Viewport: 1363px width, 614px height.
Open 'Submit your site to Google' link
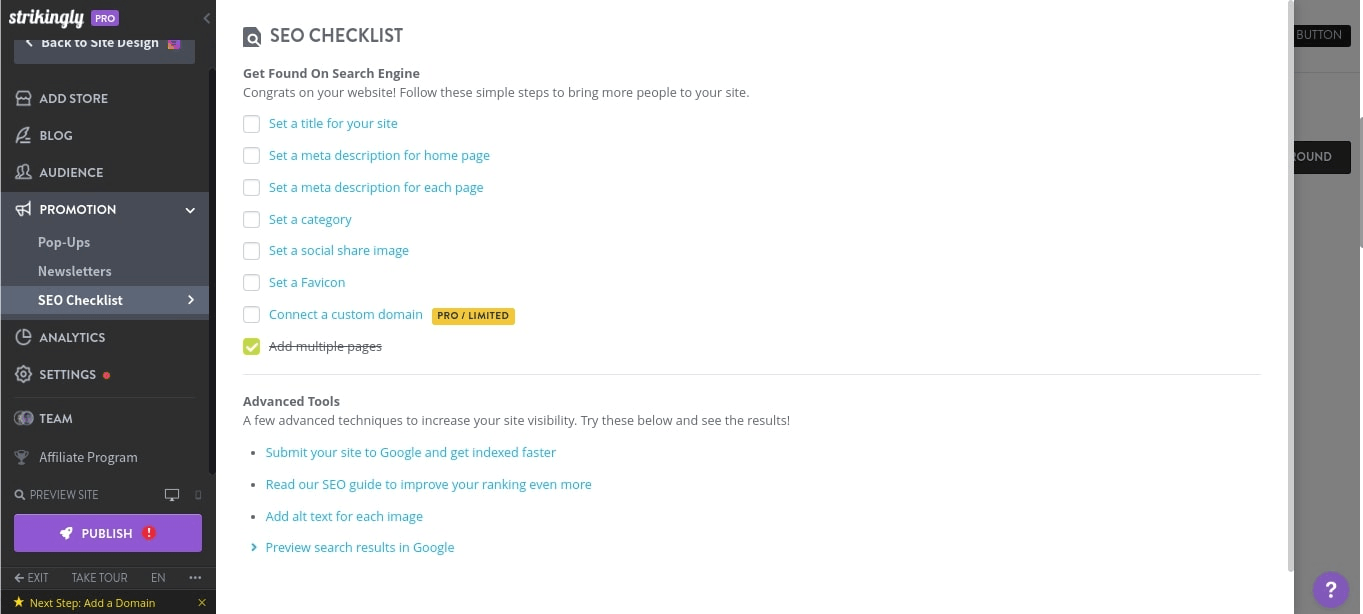tap(410, 452)
